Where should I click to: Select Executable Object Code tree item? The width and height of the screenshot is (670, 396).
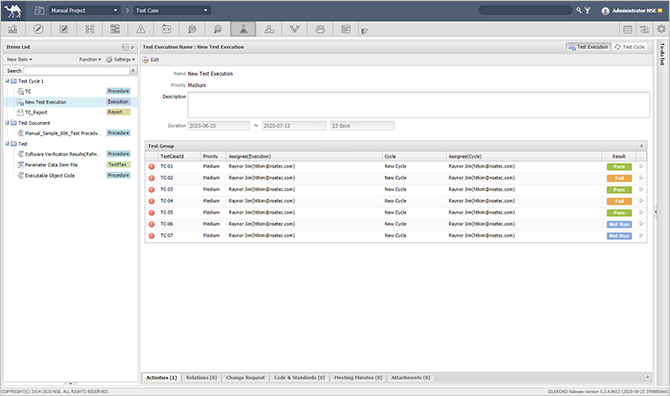point(50,176)
